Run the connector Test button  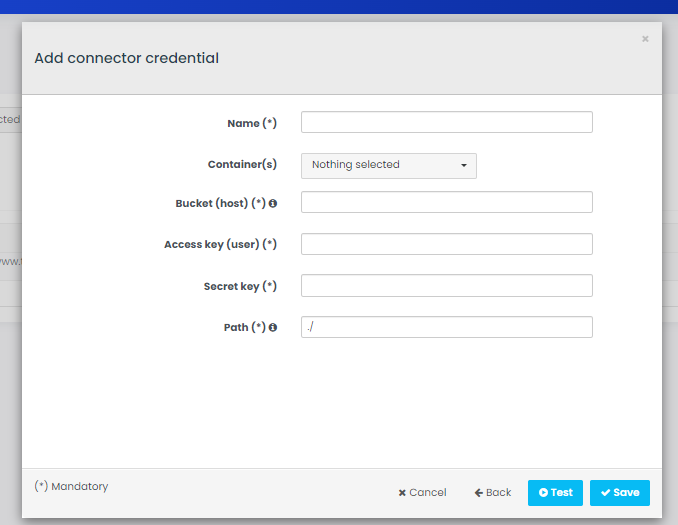(x=555, y=492)
